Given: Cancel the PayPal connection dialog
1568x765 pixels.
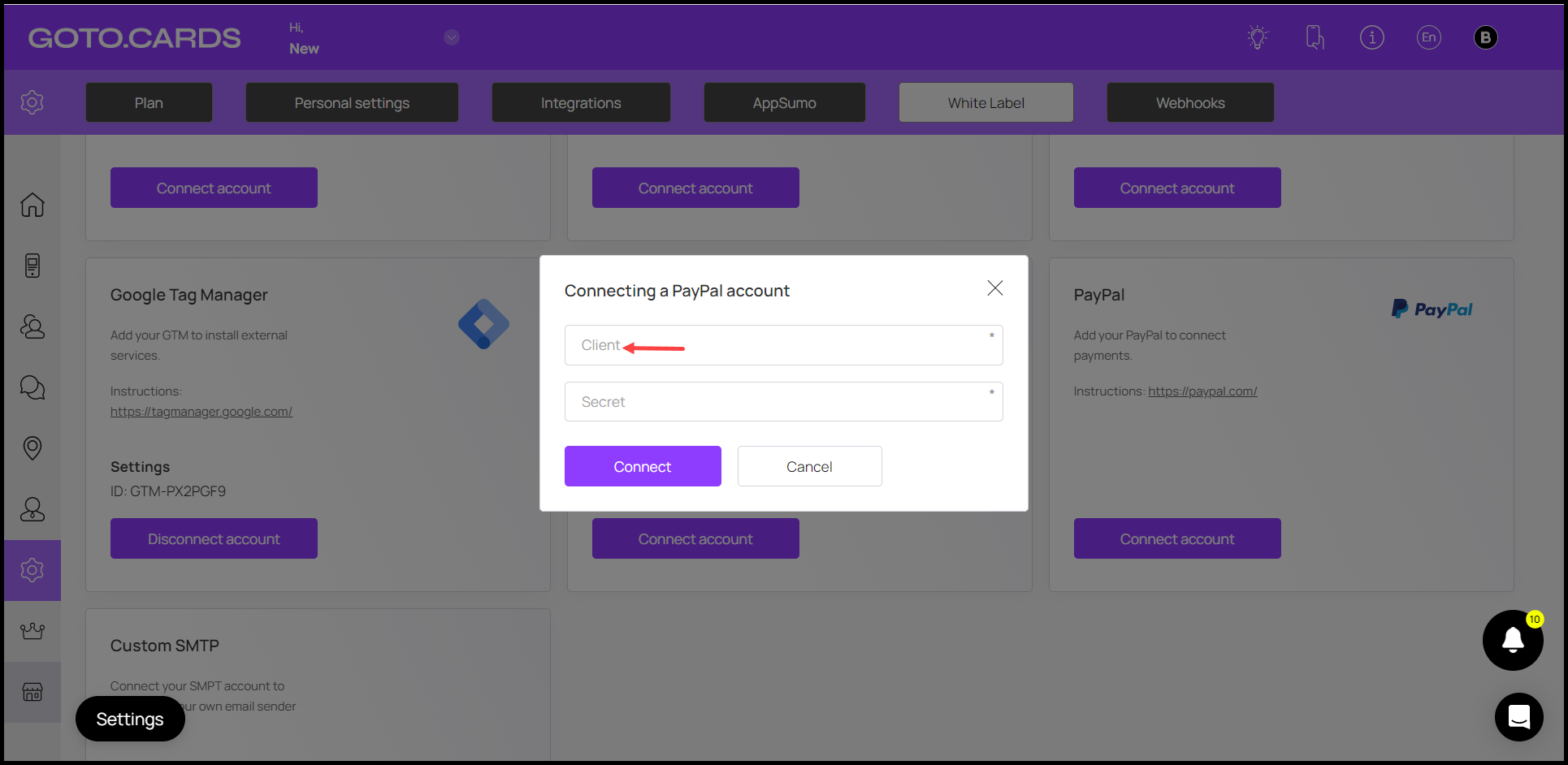Looking at the screenshot, I should coord(809,466).
